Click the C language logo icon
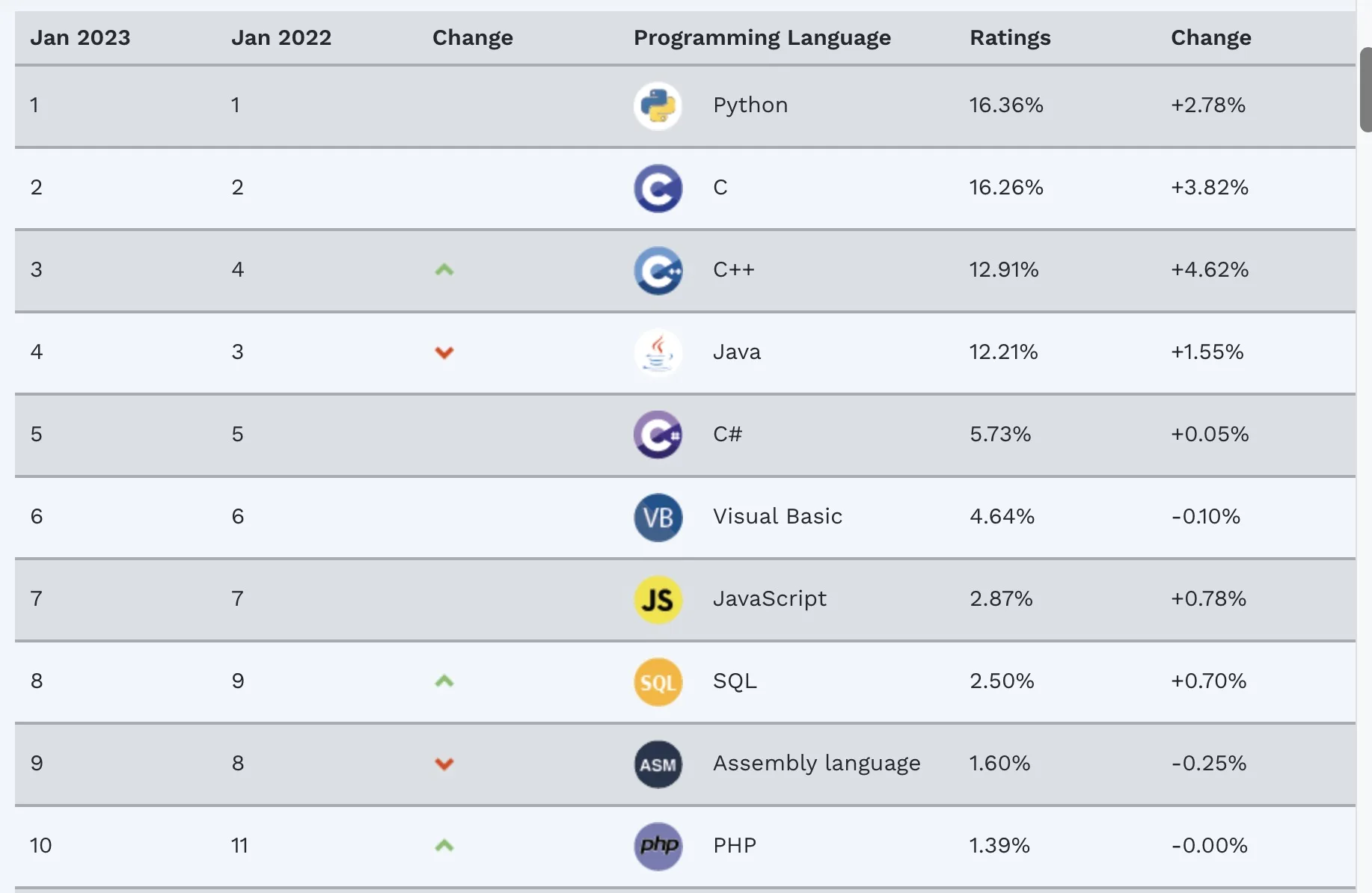The image size is (1372, 893). tap(658, 188)
